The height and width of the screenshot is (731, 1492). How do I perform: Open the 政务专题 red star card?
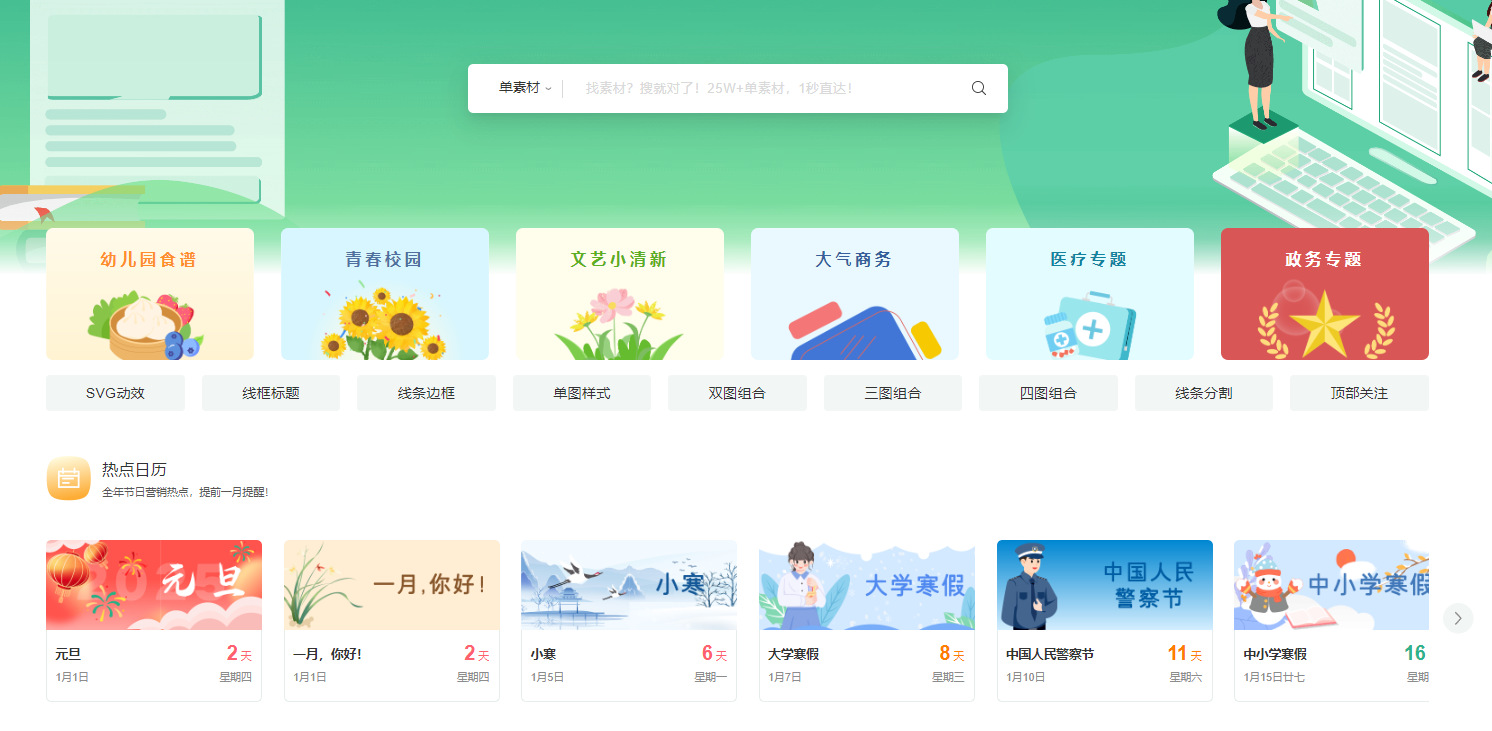(x=1325, y=294)
